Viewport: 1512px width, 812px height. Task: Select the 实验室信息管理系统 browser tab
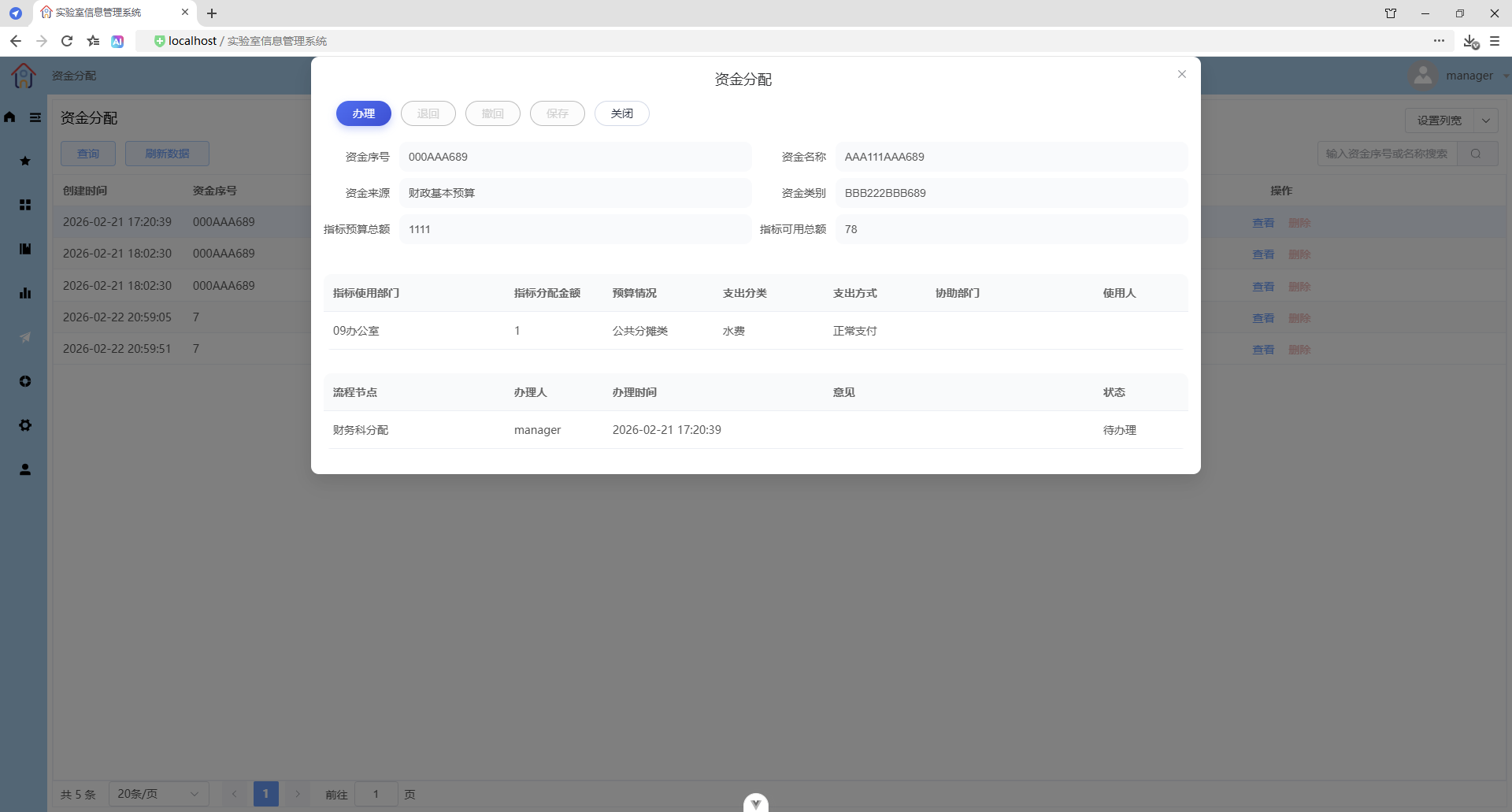coord(116,13)
